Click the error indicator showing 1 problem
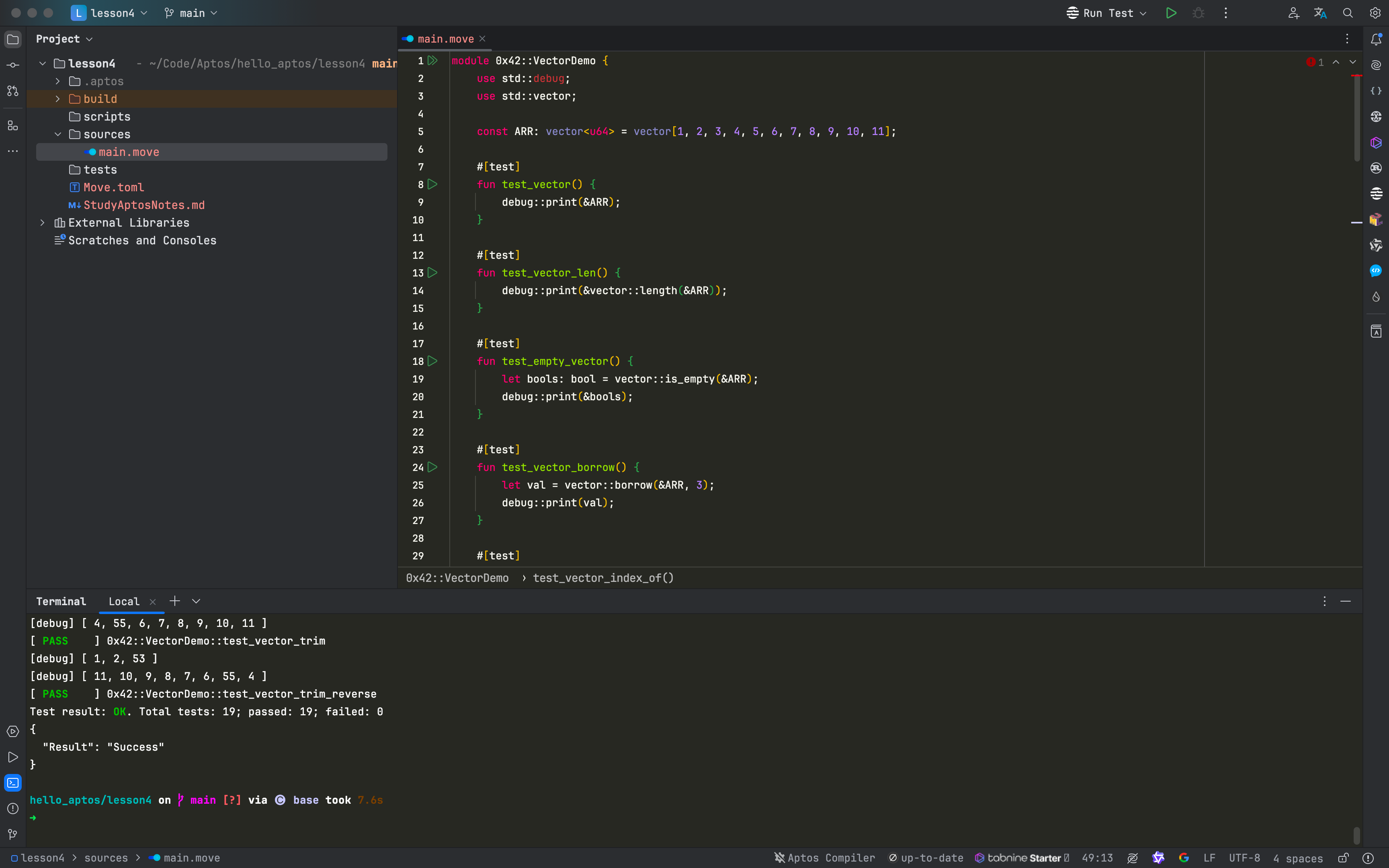Viewport: 1389px width, 868px height. point(1315,62)
